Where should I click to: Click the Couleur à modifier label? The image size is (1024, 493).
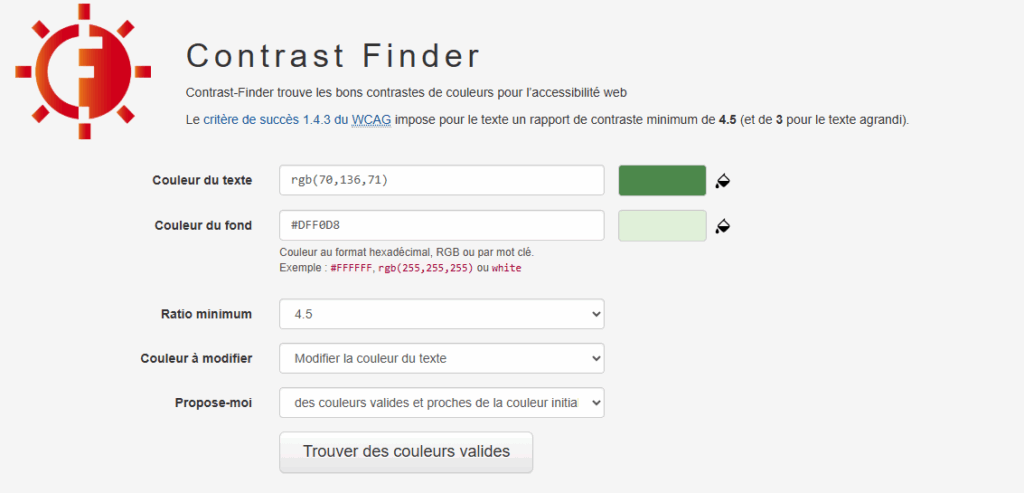196,358
